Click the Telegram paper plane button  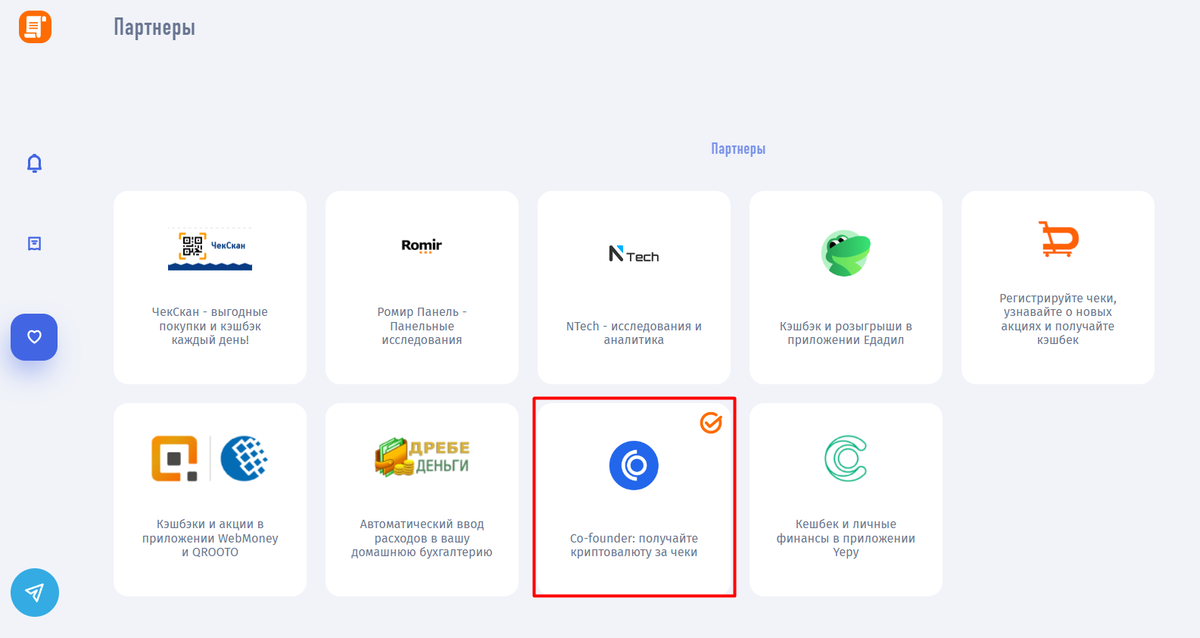(35, 593)
